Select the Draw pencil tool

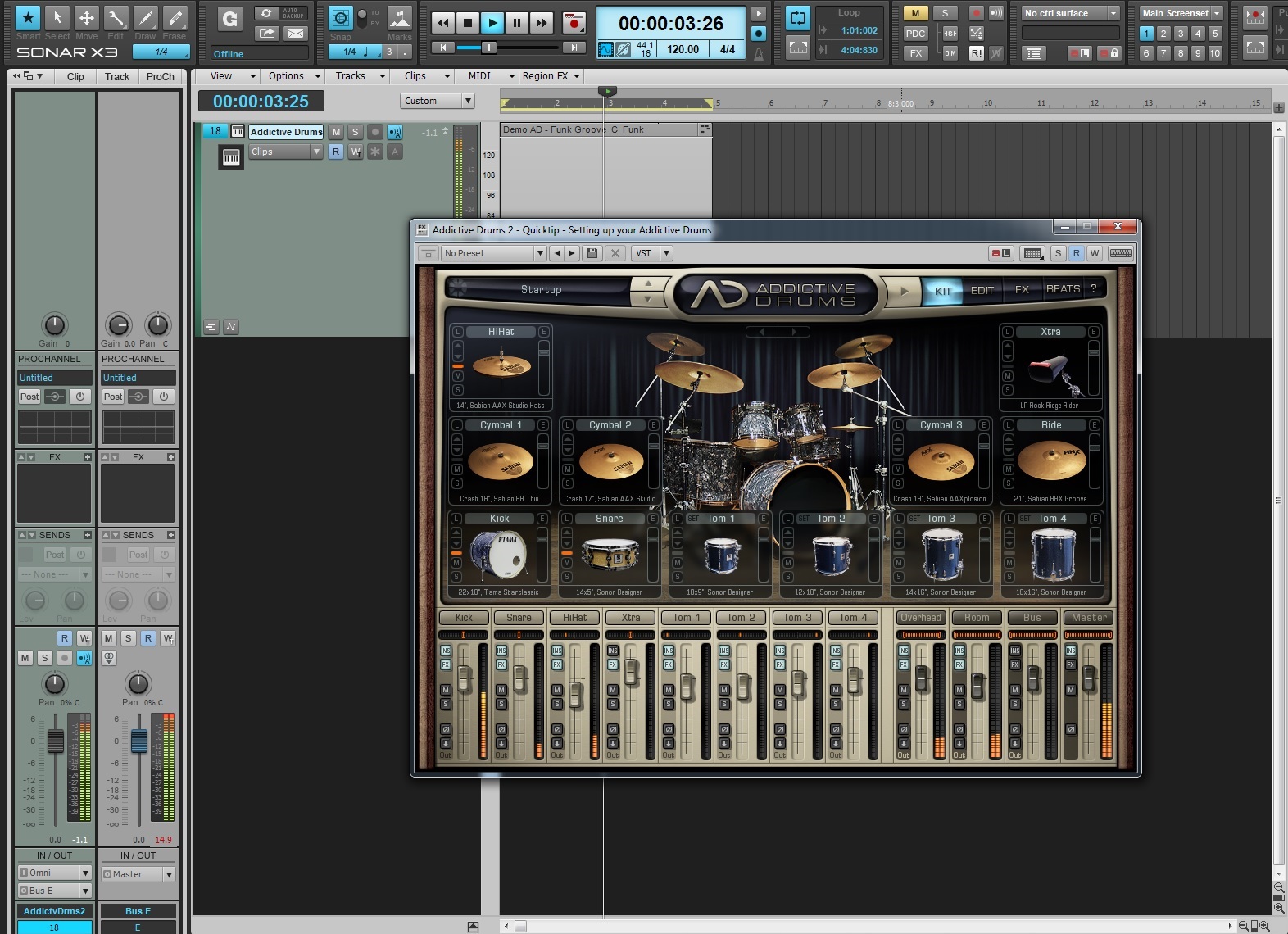point(145,17)
